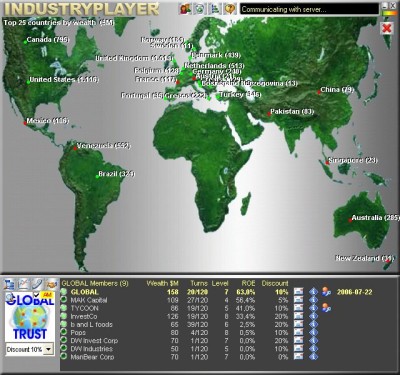Send message to b and L foods envelope icon
This screenshot has height=375, width=400.
(x=299, y=324)
